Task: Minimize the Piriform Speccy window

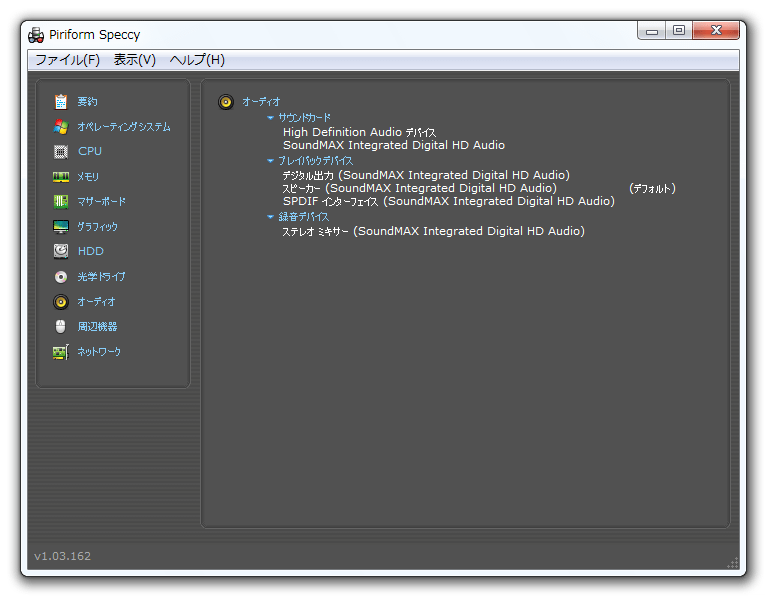Action: point(651,31)
